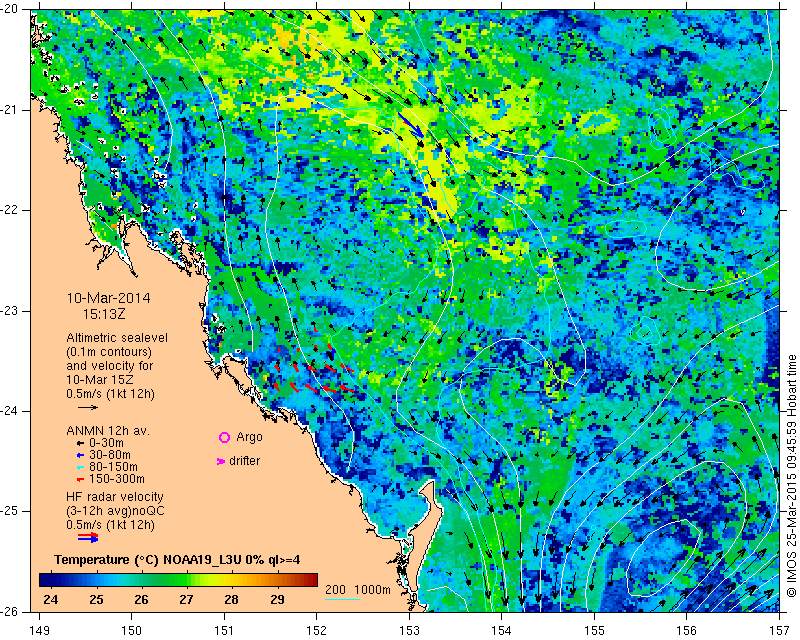Click the magenta Argo circle legend symbol
The height and width of the screenshot is (640, 800).
coord(224,437)
